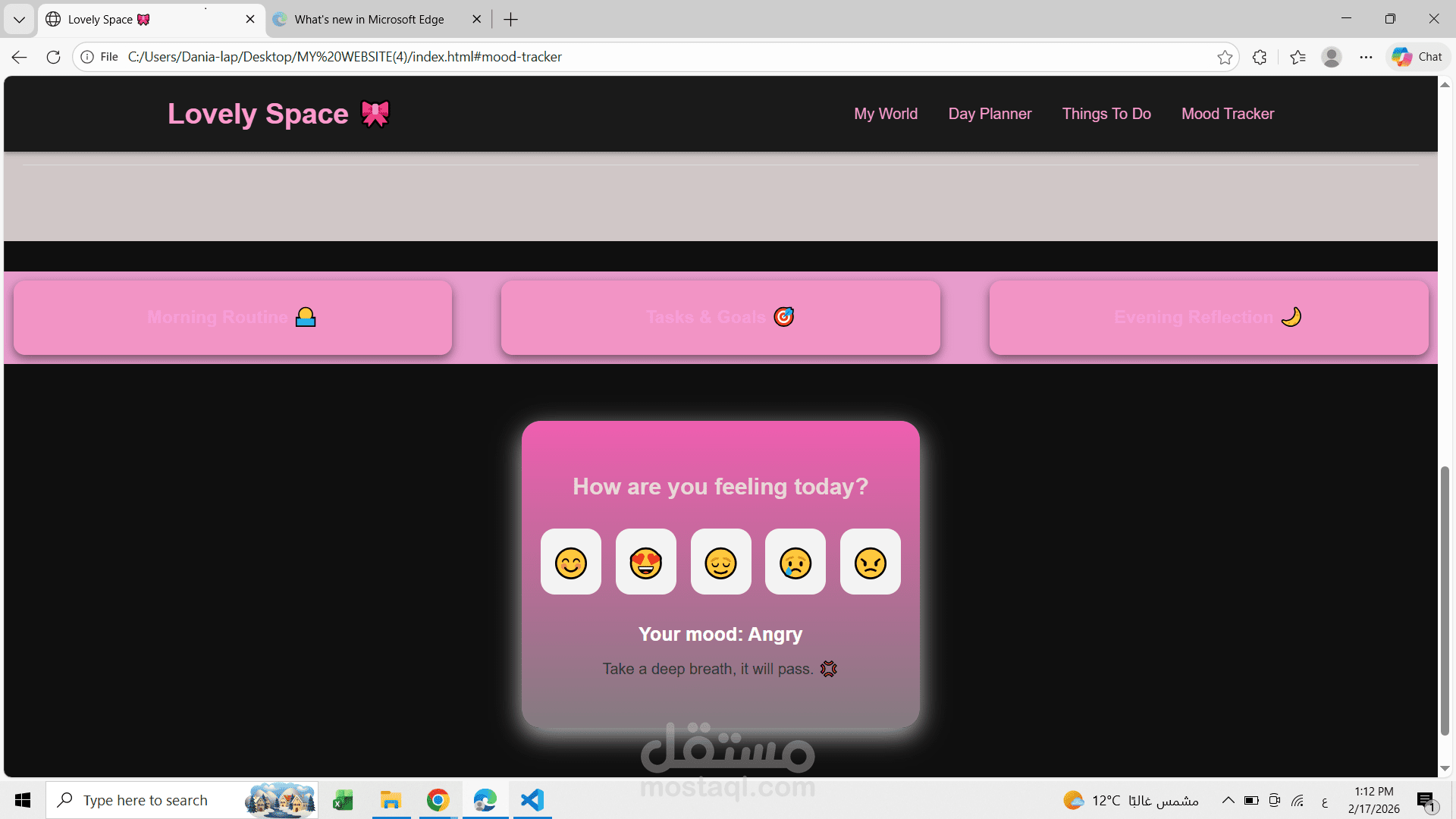Go to My World nav link
The image size is (1456, 819).
click(886, 114)
